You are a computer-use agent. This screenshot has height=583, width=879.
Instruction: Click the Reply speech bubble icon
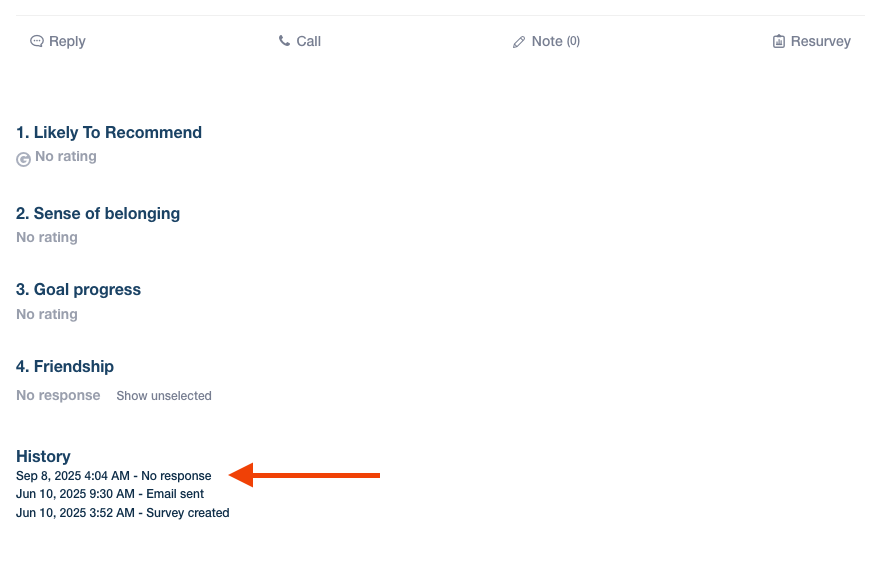tap(37, 42)
